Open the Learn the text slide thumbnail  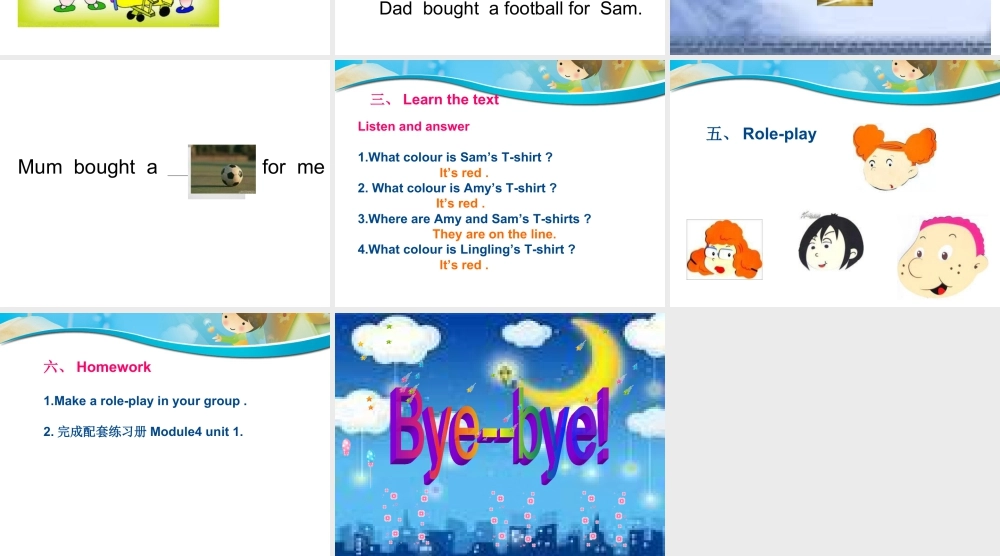point(499,183)
